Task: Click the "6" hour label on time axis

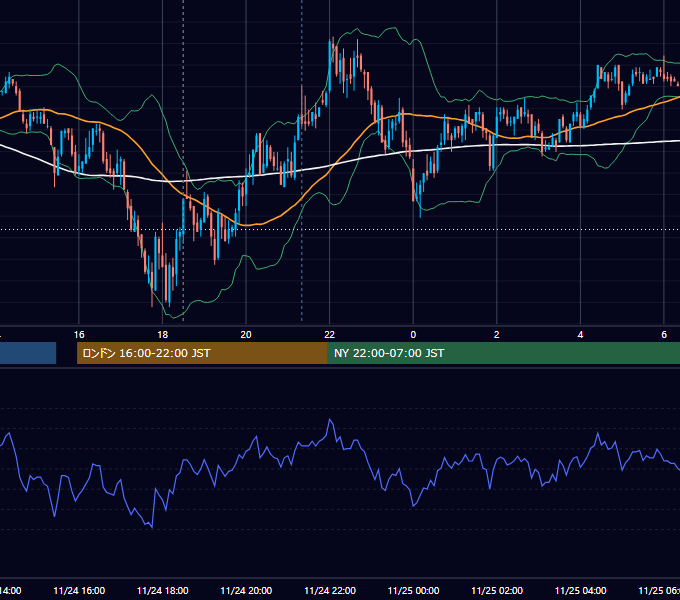Action: point(664,335)
